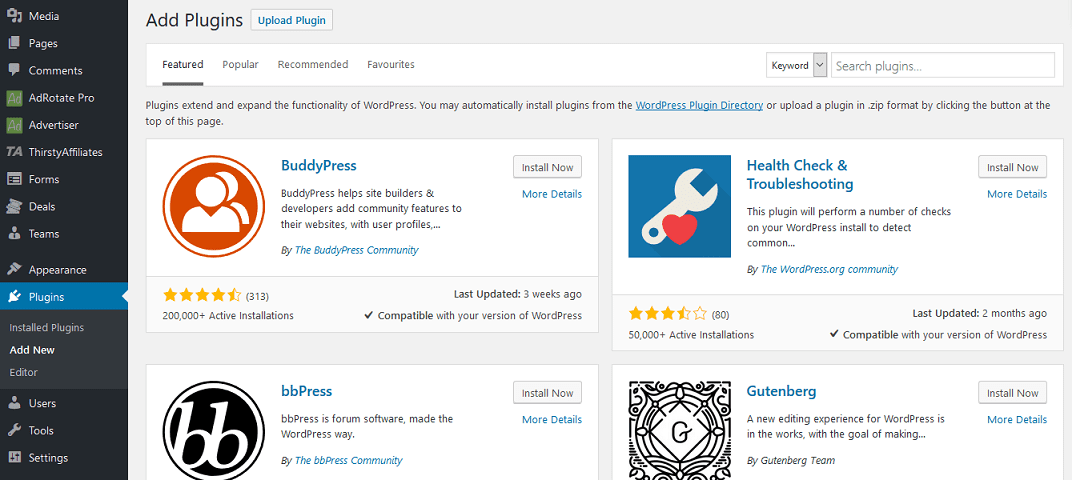Open Installed Plugins in the submenu
The height and width of the screenshot is (480, 1072).
(47, 328)
